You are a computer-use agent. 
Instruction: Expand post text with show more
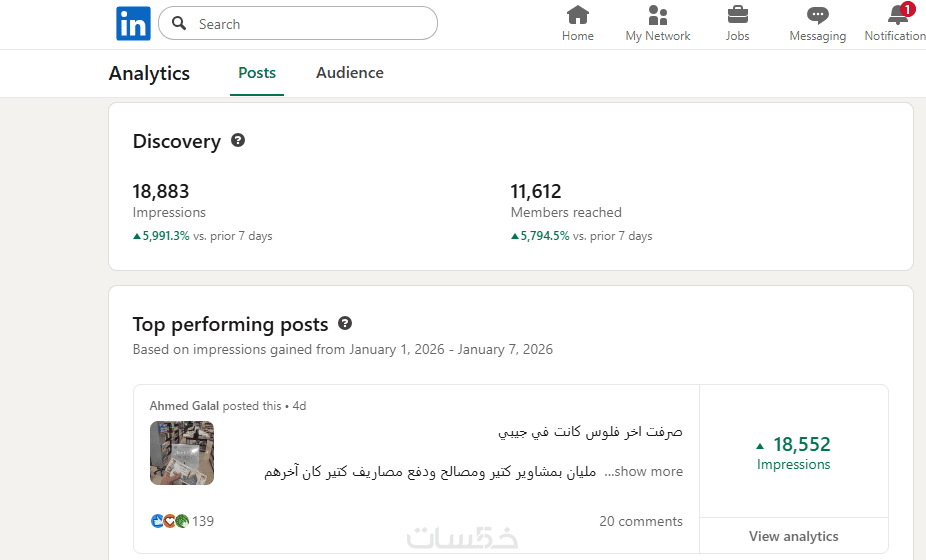click(648, 472)
